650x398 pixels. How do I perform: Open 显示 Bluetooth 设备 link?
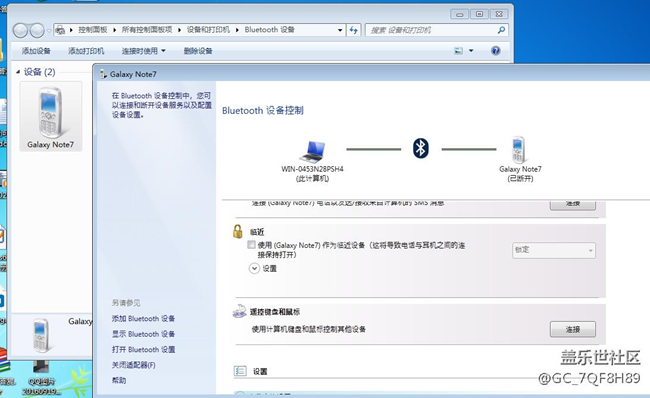[143, 334]
